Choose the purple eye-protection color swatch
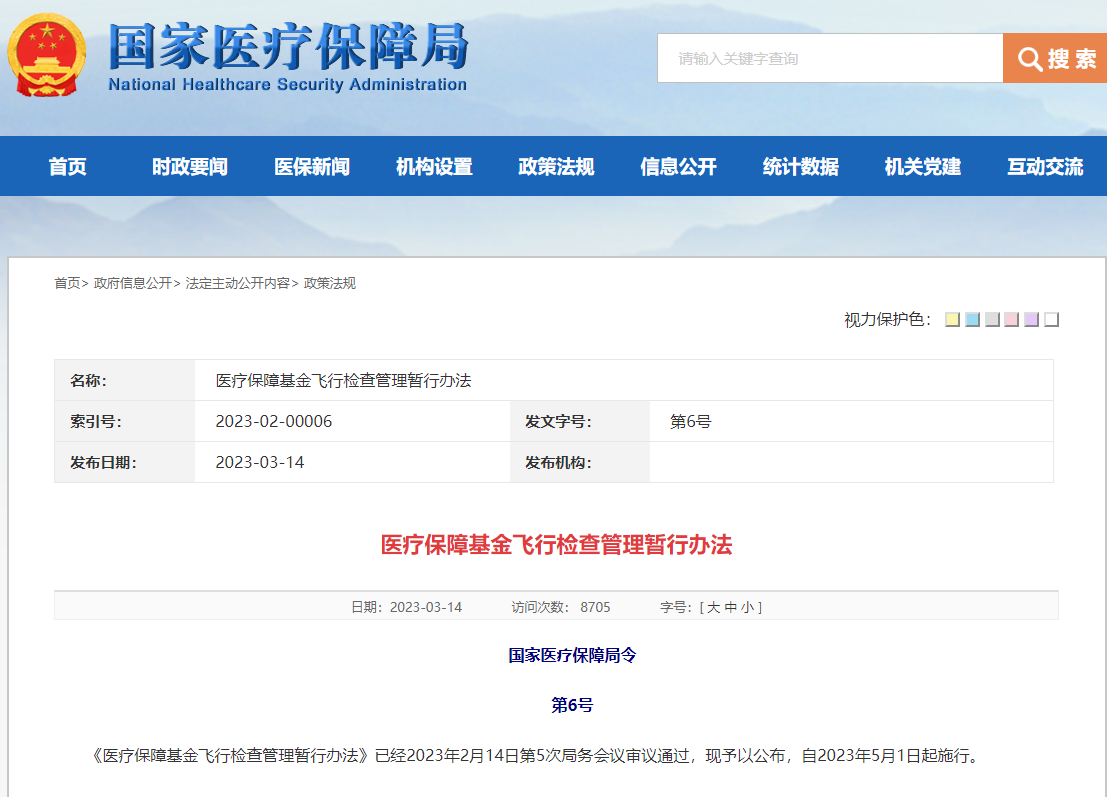 pos(1031,320)
